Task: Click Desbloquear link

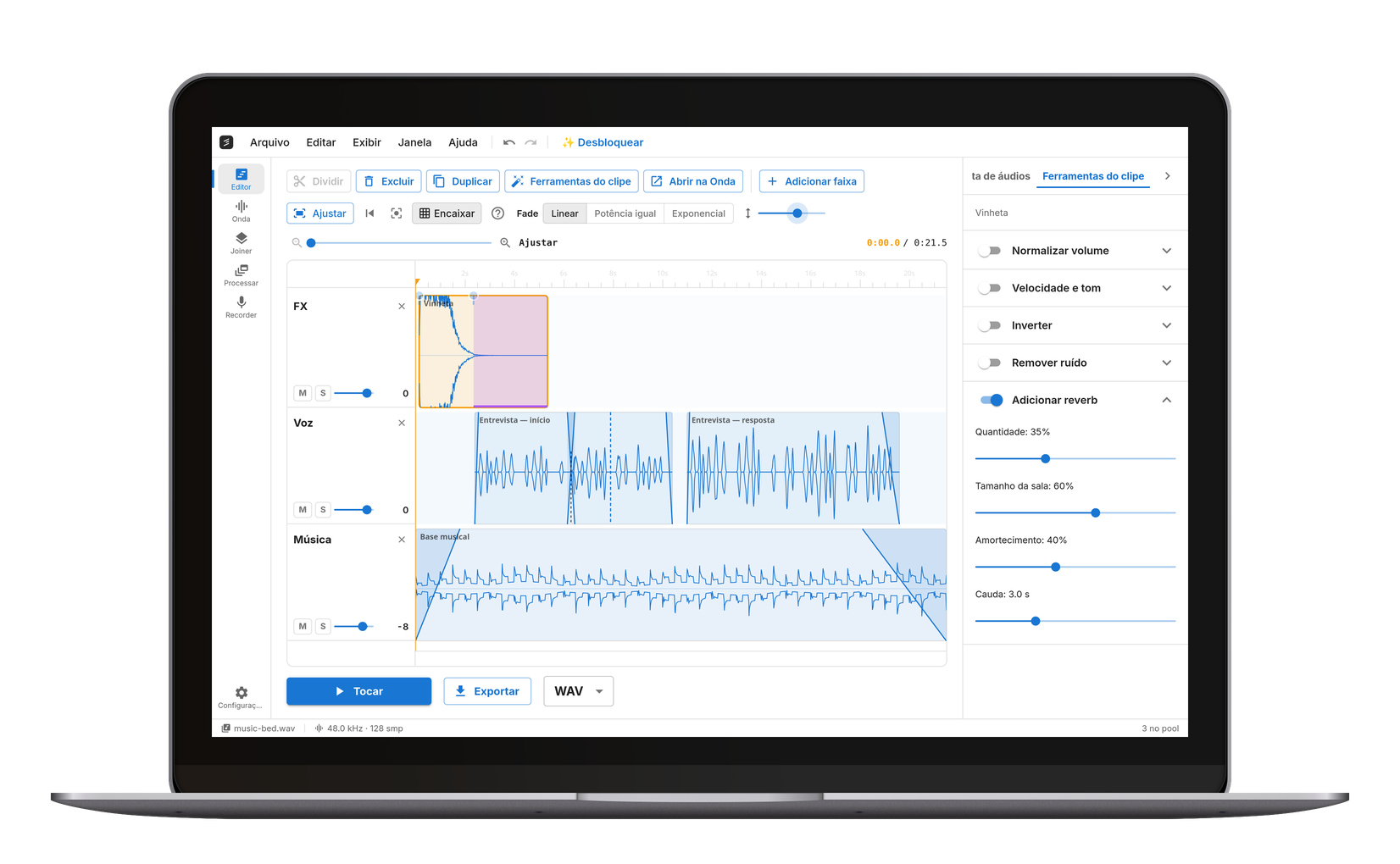Action: 603,142
